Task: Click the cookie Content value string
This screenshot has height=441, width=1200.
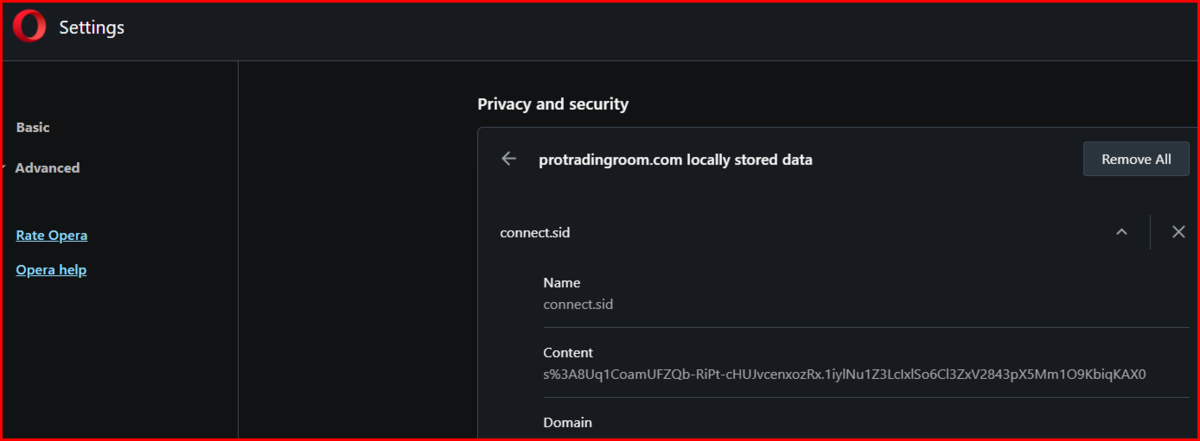Action: [844, 375]
